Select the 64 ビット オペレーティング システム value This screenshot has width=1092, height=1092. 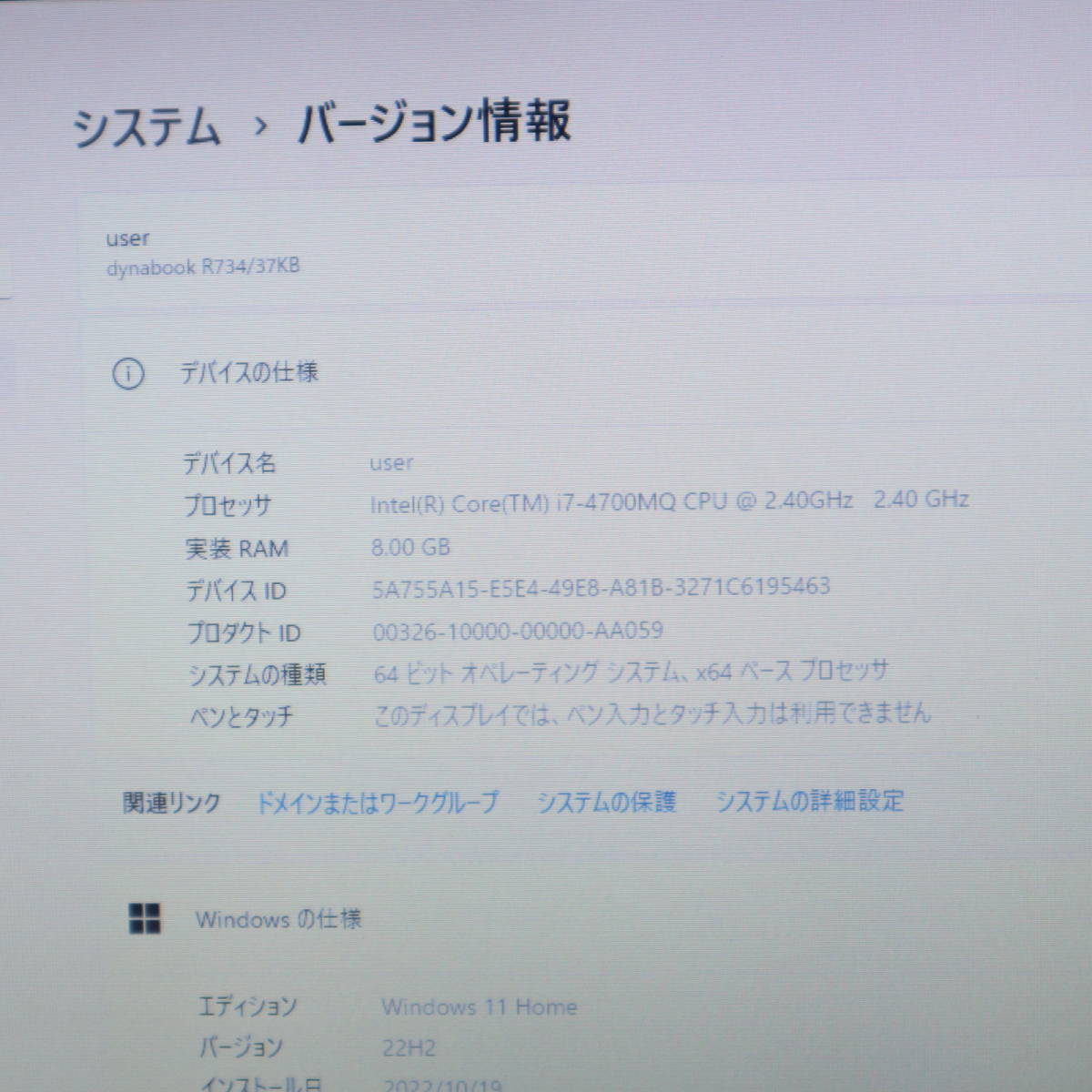tap(630, 672)
